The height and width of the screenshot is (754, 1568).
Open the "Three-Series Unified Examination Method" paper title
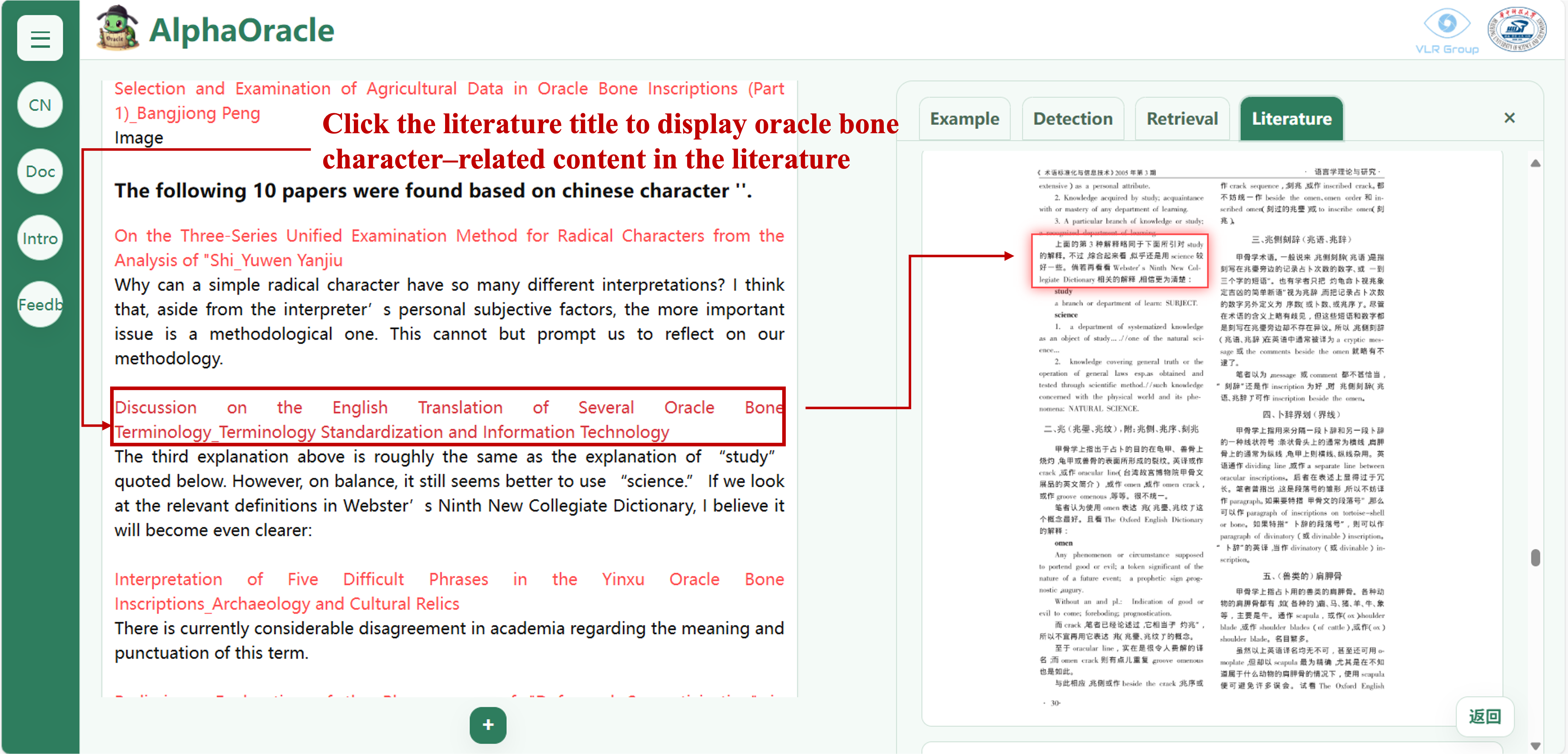click(x=449, y=248)
